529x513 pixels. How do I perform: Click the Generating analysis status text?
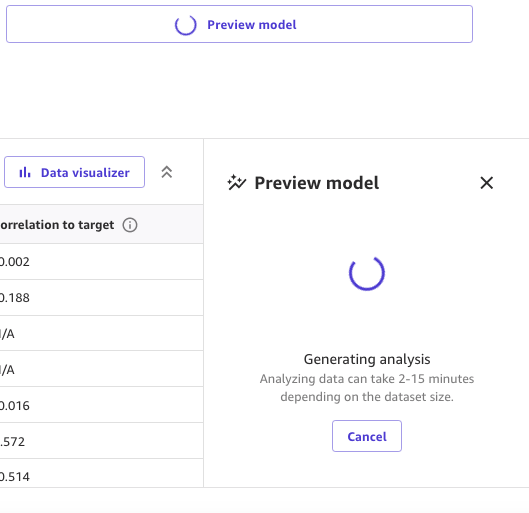point(367,360)
